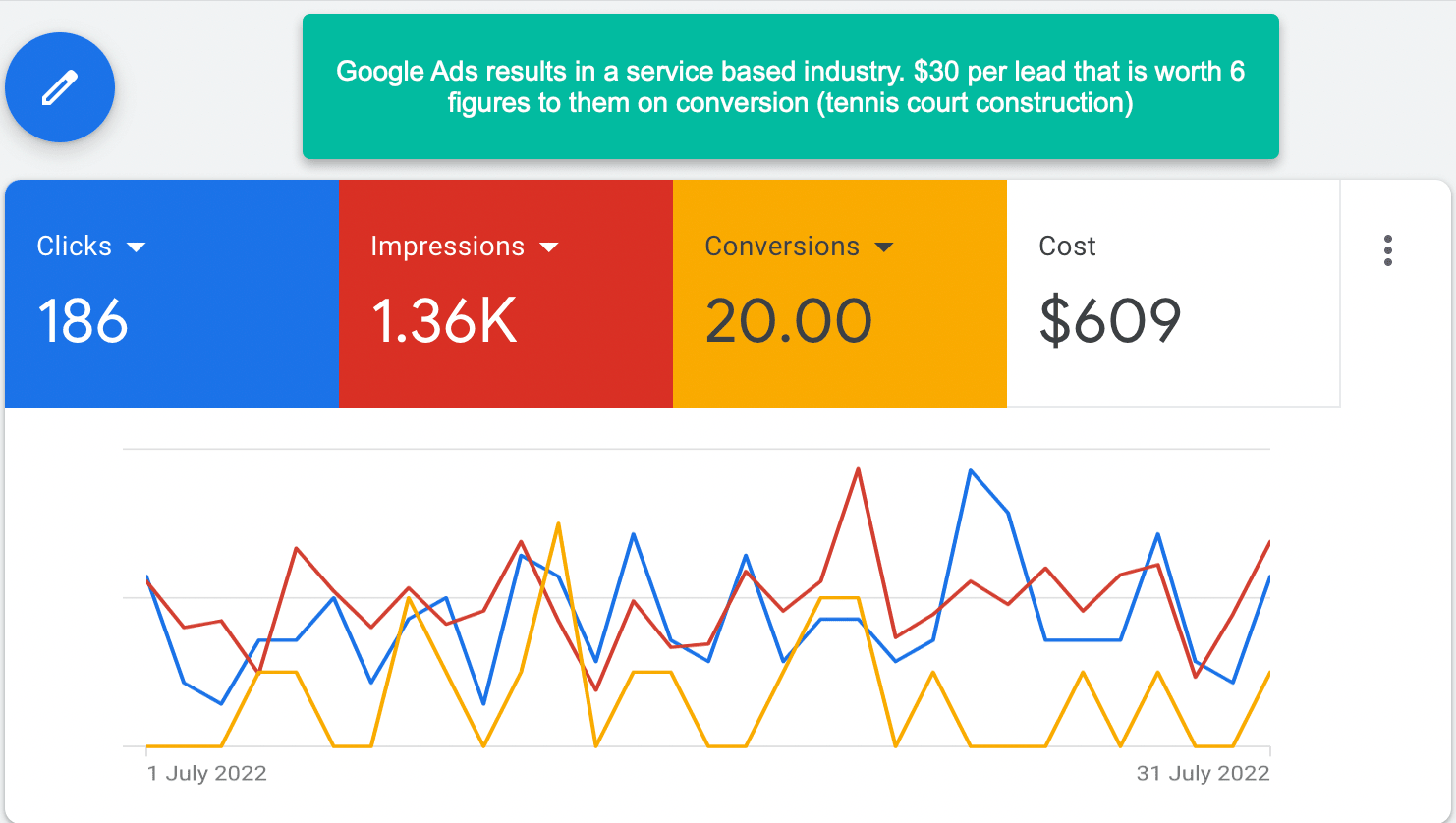
Task: Expand the Clicks metric dropdown arrow
Action: [137, 247]
